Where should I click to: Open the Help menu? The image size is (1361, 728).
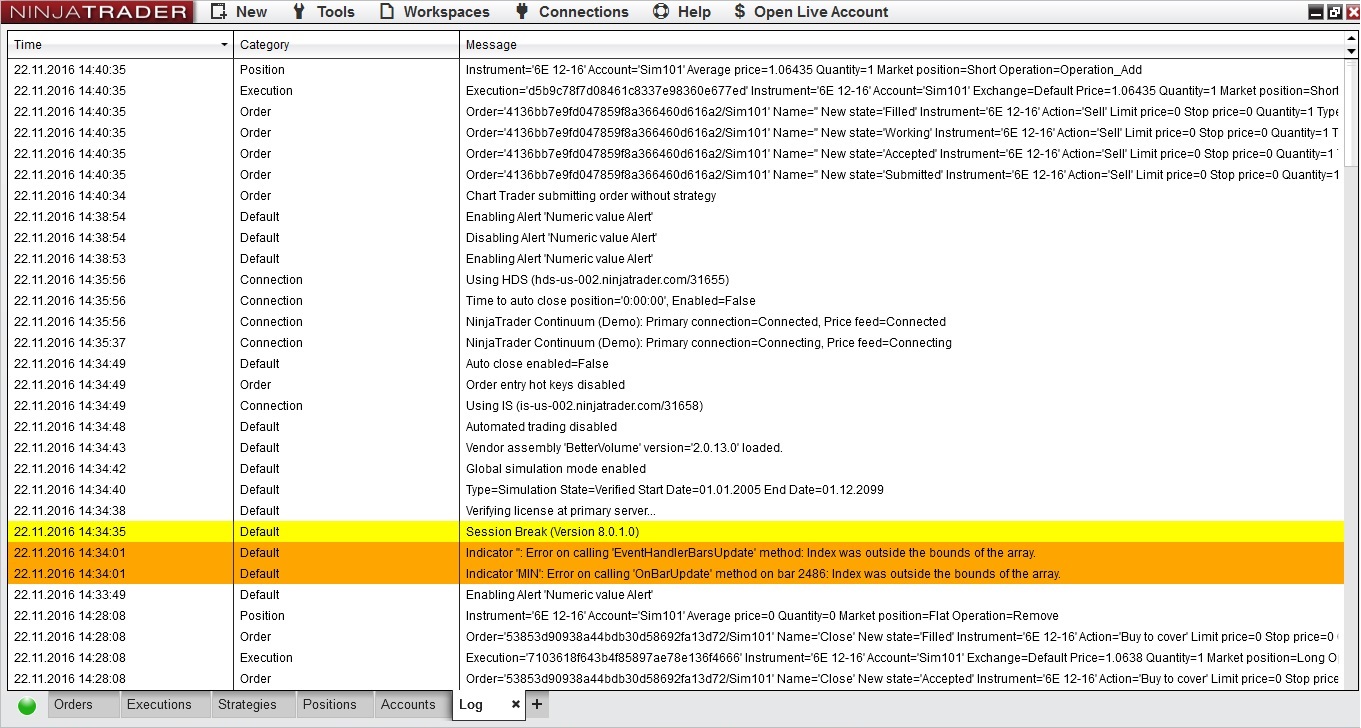tap(682, 12)
